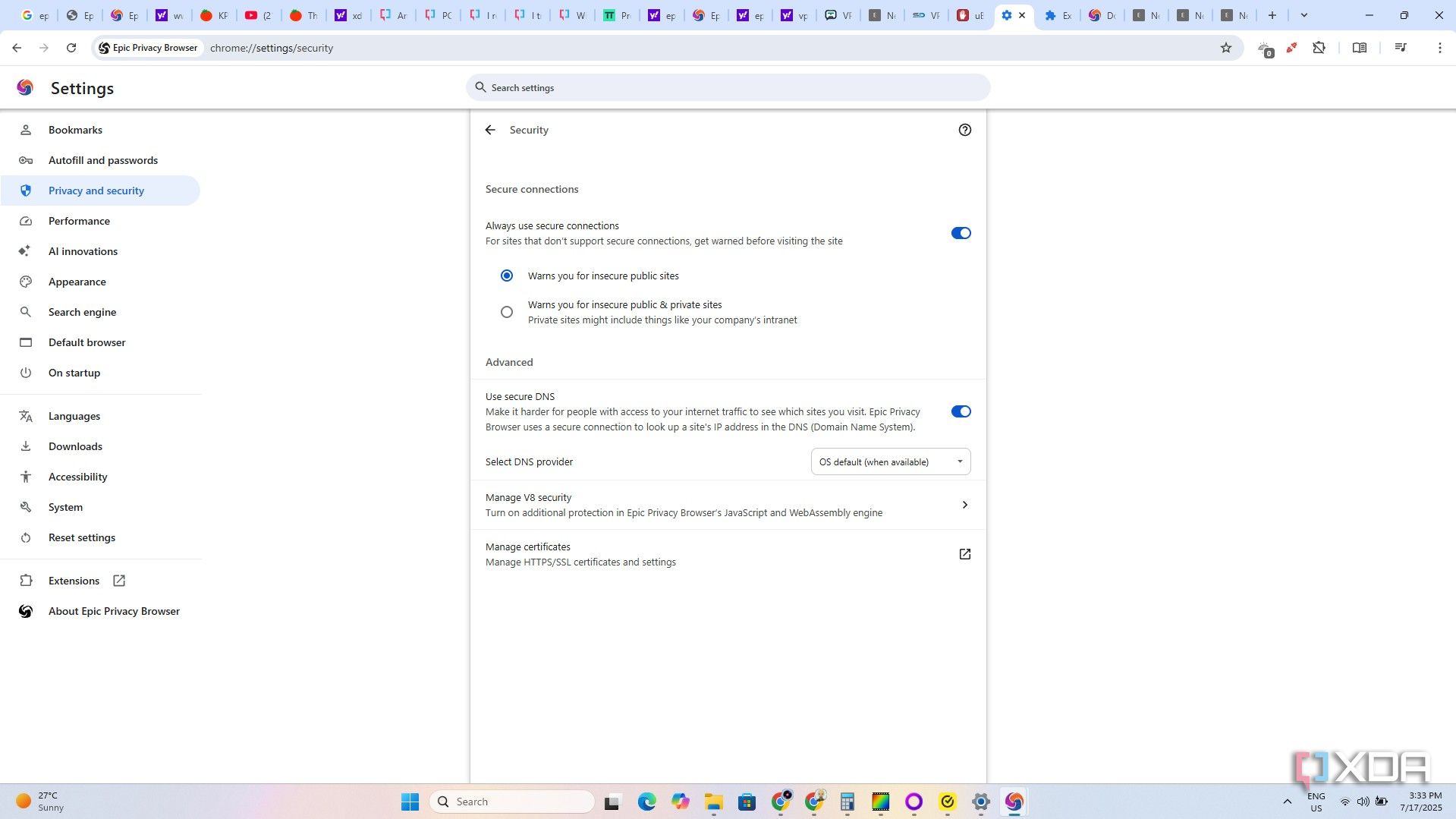Click the address bar URL
The width and height of the screenshot is (1456, 819).
(272, 48)
